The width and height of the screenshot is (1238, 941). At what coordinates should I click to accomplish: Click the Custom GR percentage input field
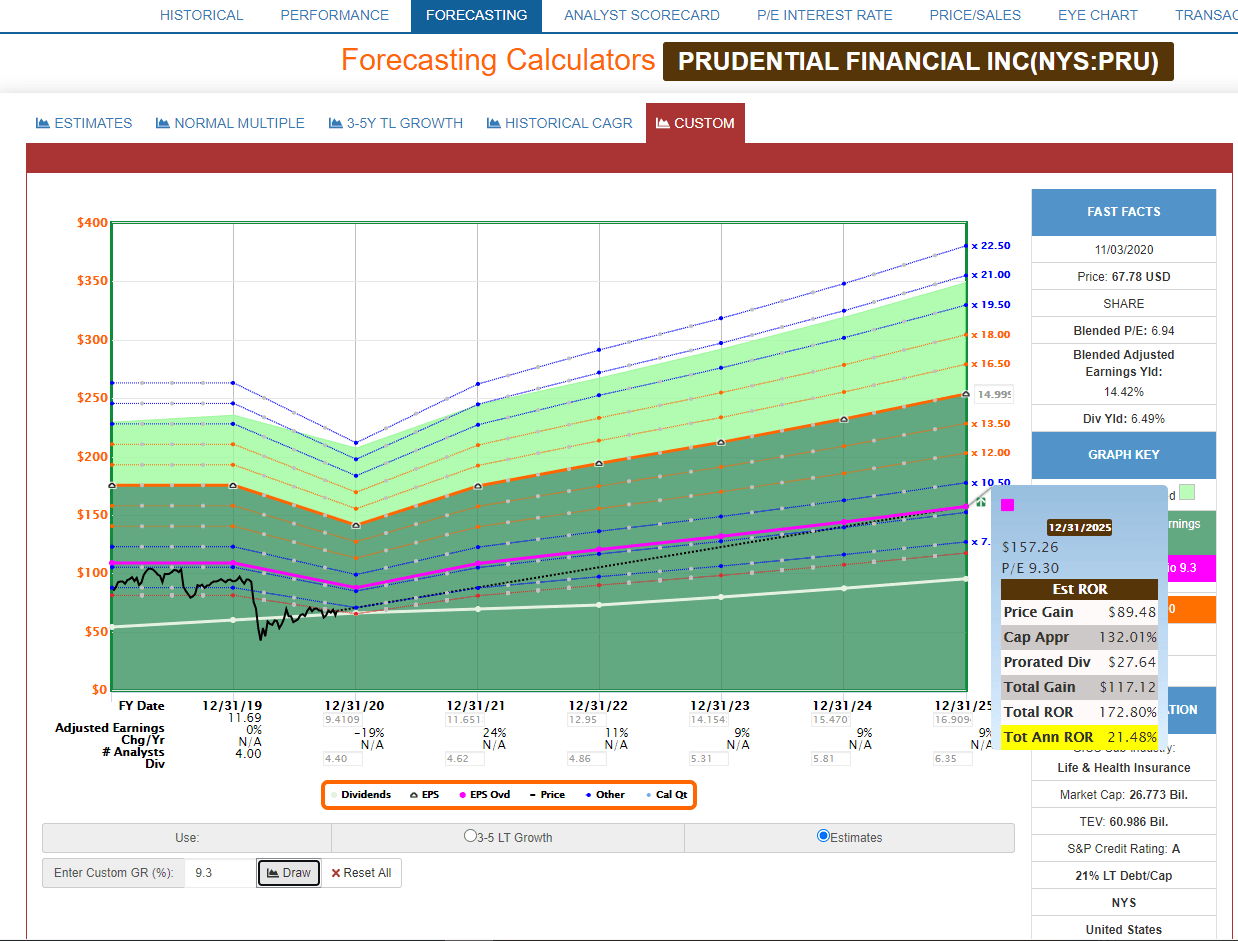tap(220, 873)
